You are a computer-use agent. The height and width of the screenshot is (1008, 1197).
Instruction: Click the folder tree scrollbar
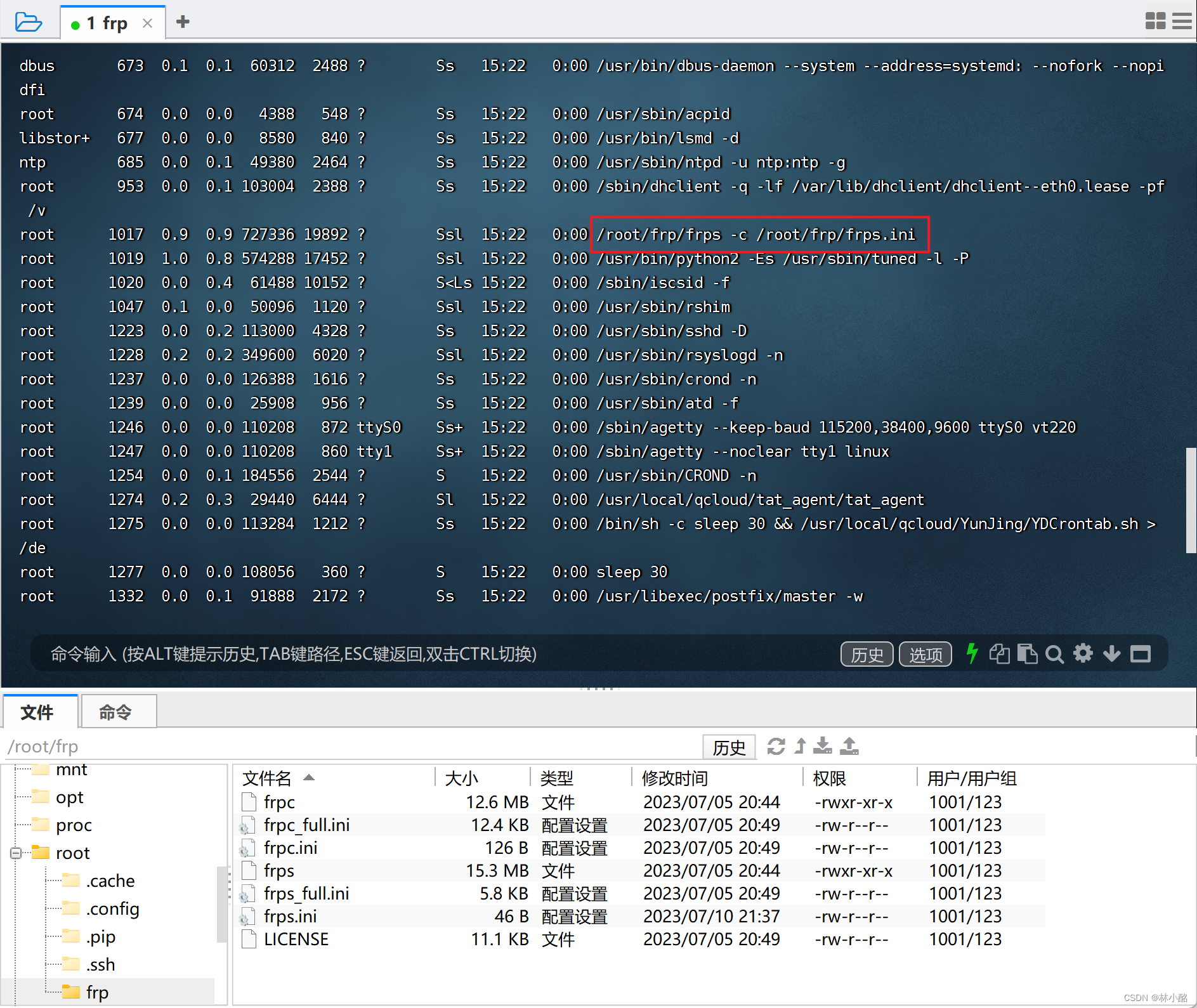click(x=222, y=904)
